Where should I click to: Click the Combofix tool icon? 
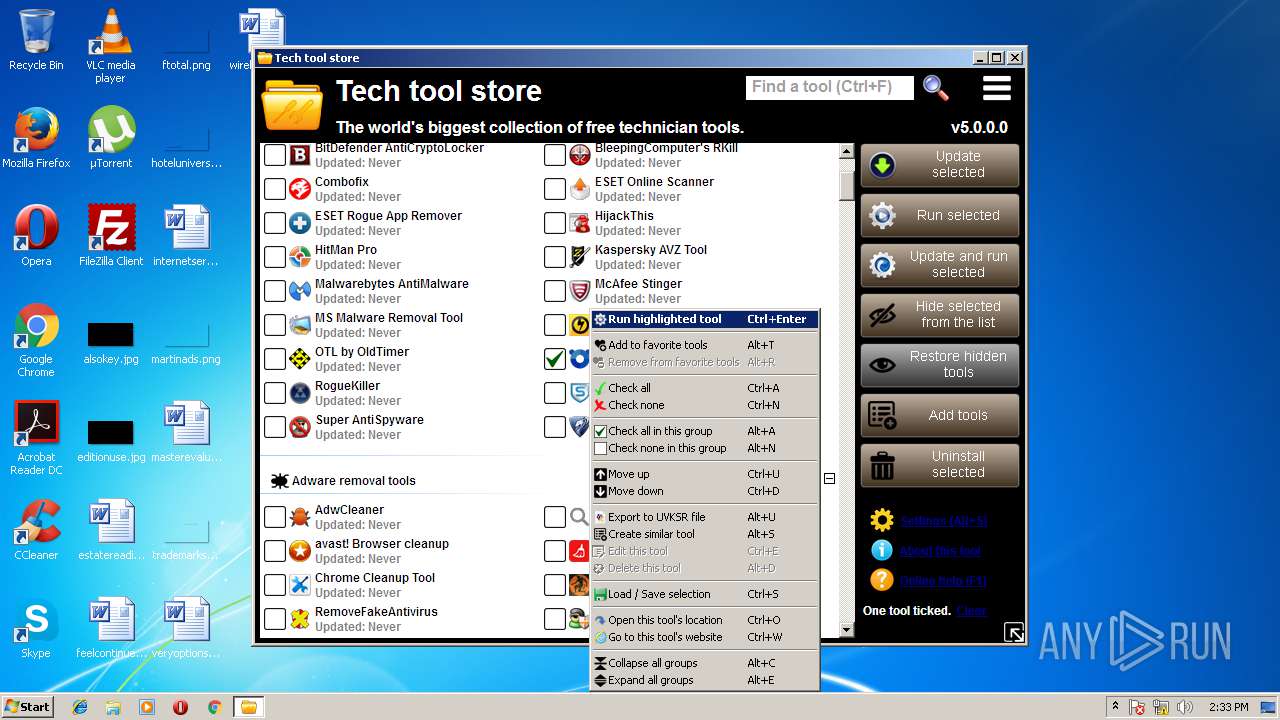tap(299, 189)
